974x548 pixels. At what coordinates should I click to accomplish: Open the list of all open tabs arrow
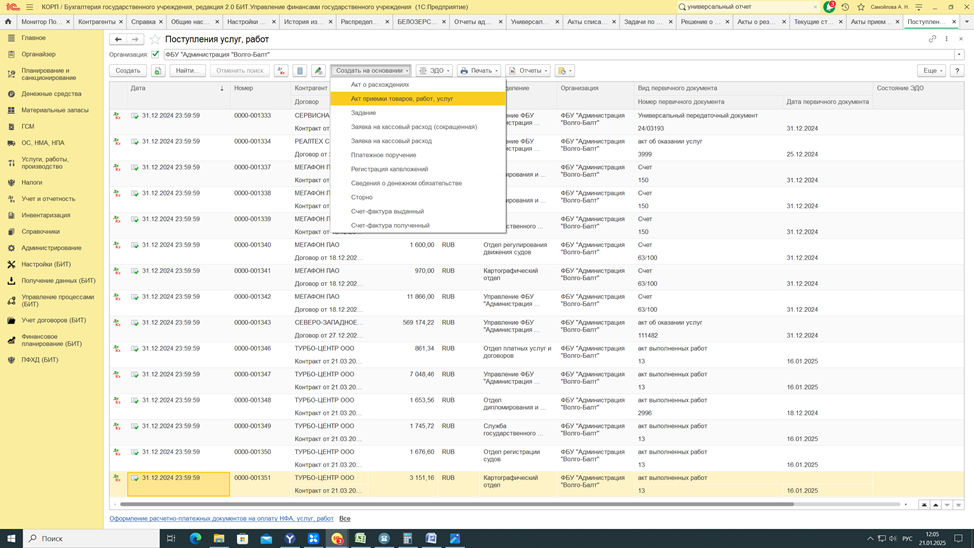(x=967, y=22)
